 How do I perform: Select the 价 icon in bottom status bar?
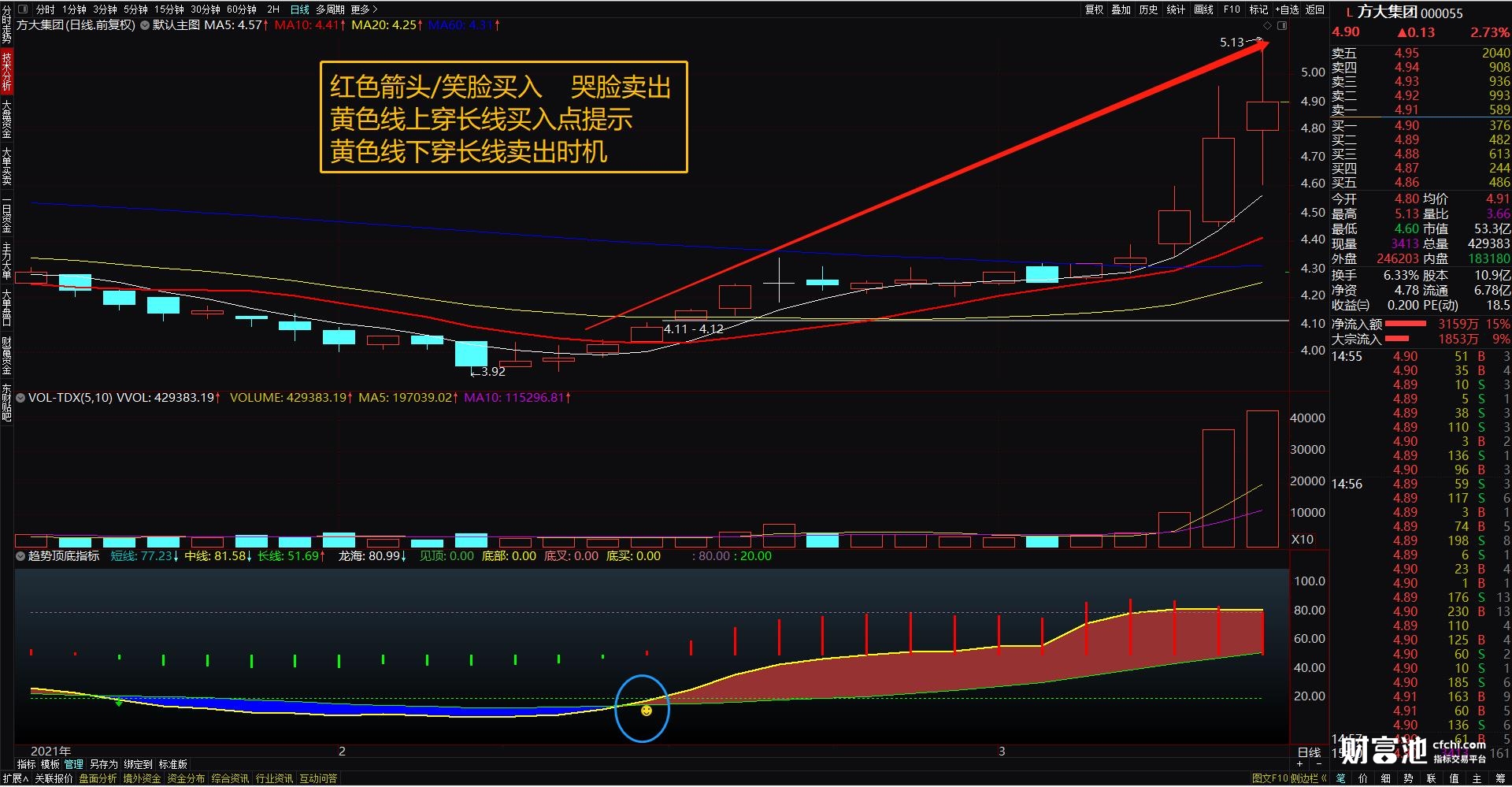pos(1363,778)
